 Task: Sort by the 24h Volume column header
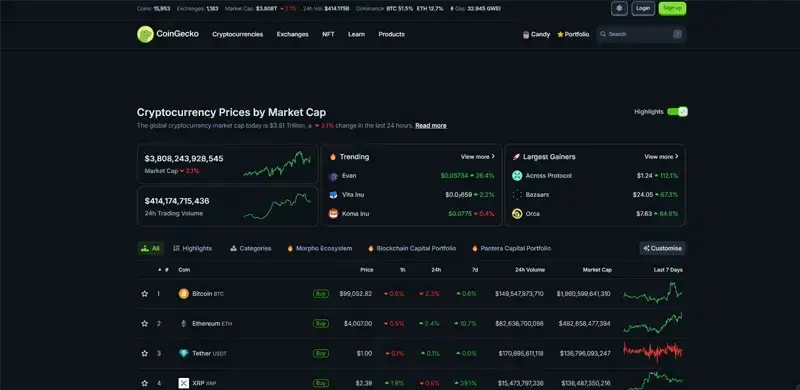click(x=530, y=270)
